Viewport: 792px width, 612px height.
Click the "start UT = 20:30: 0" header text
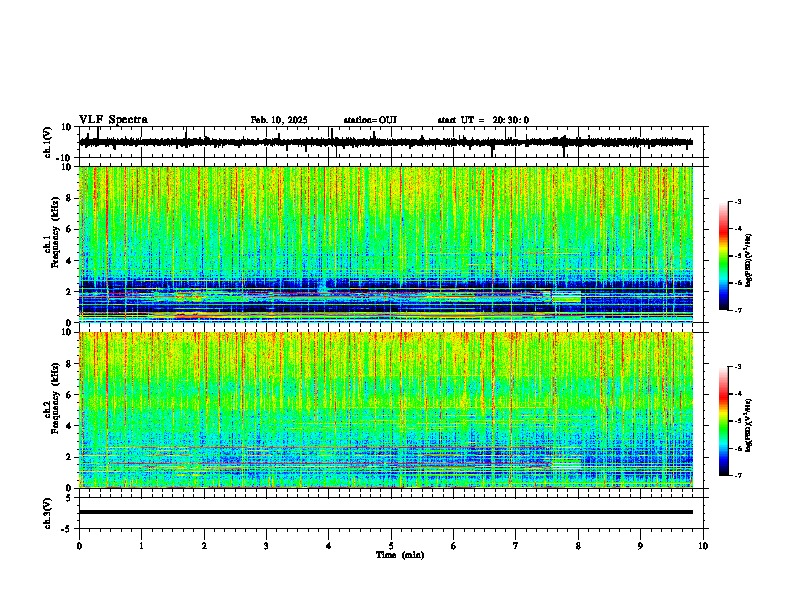(483, 120)
